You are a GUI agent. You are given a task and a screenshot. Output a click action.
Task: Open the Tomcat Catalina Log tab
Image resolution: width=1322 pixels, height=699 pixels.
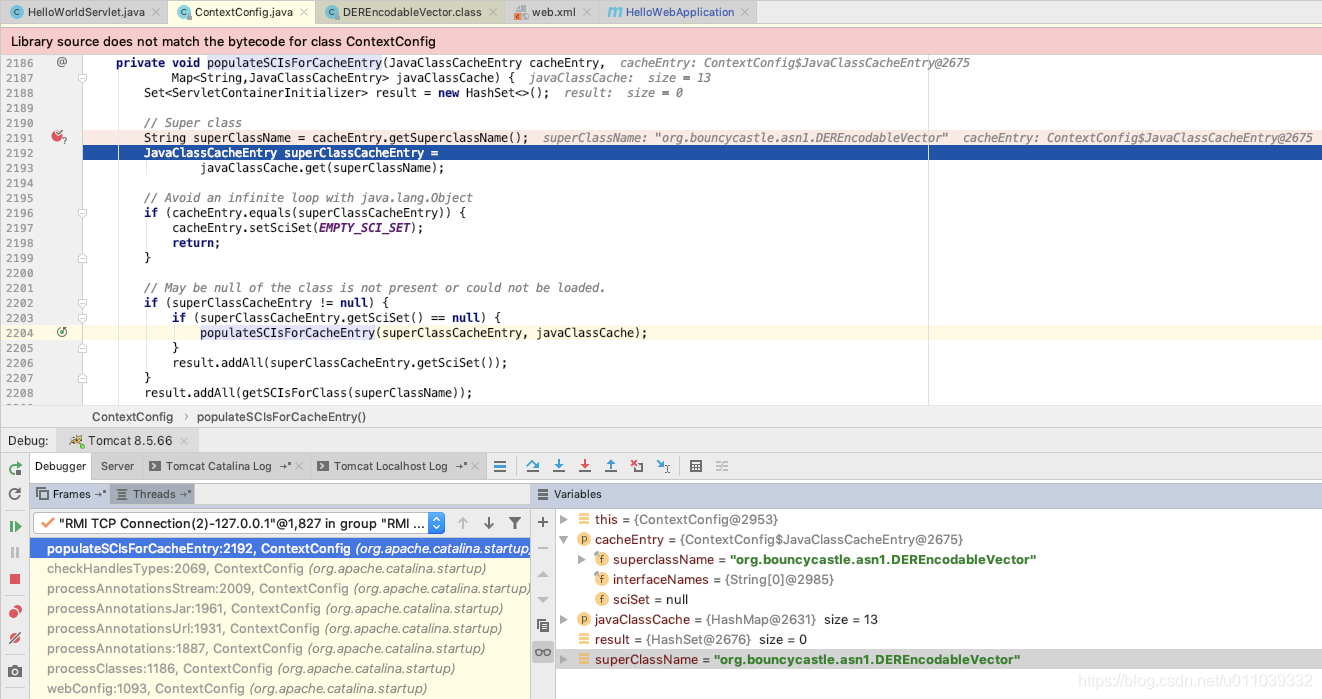[219, 465]
